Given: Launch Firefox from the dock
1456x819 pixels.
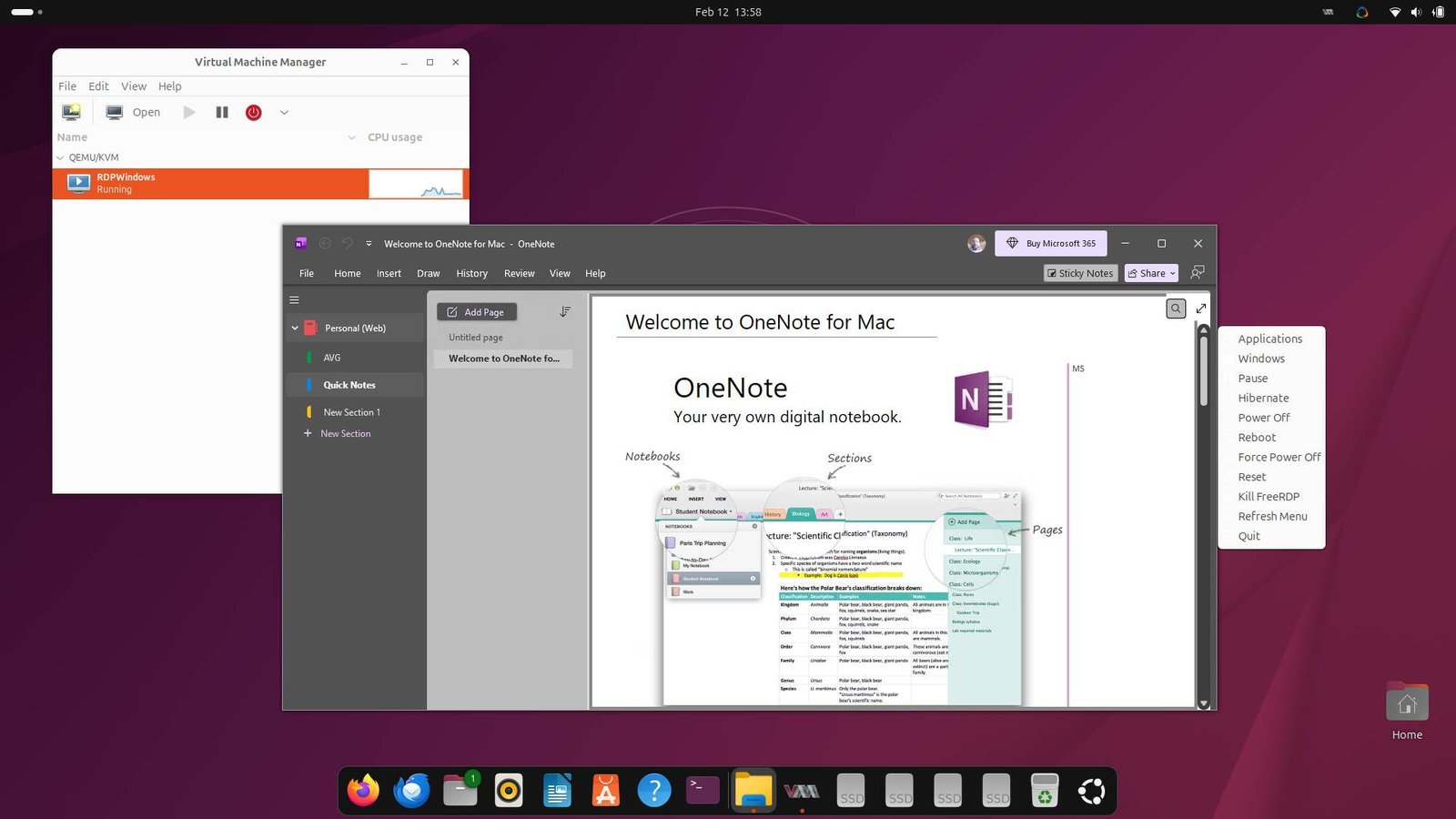Looking at the screenshot, I should [x=363, y=790].
